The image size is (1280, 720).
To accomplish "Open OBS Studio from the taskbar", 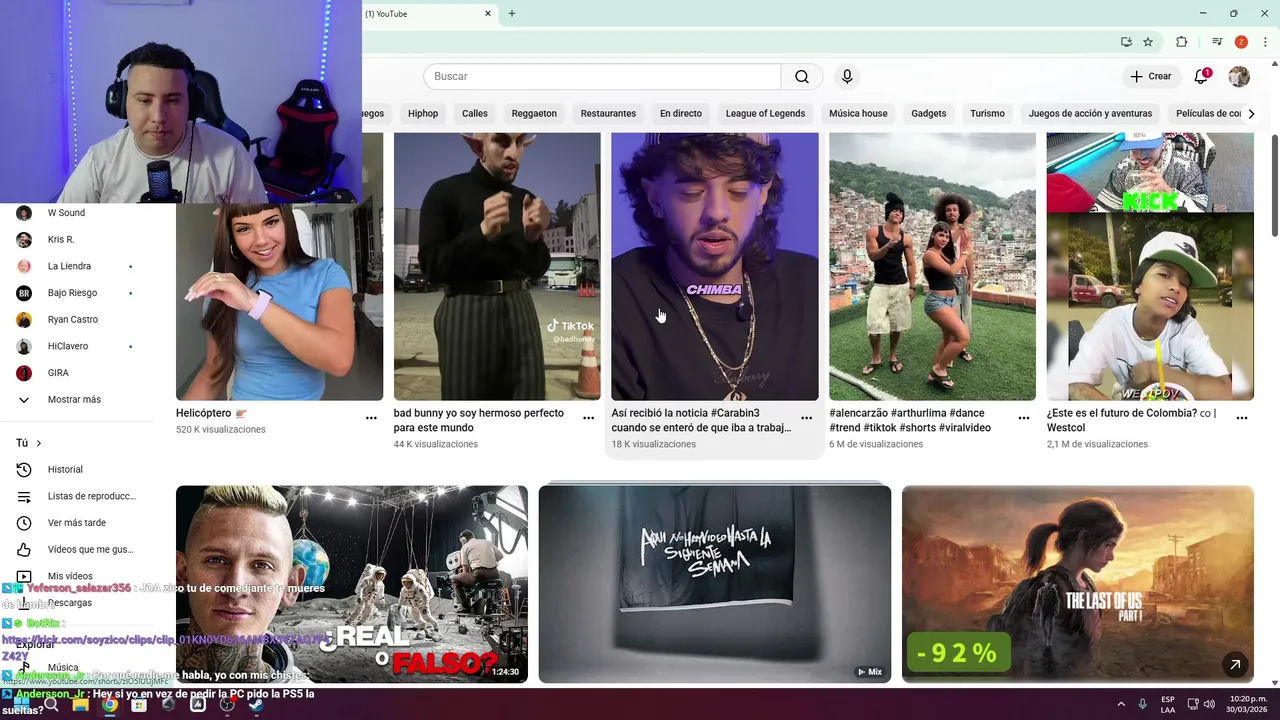I will (x=227, y=704).
